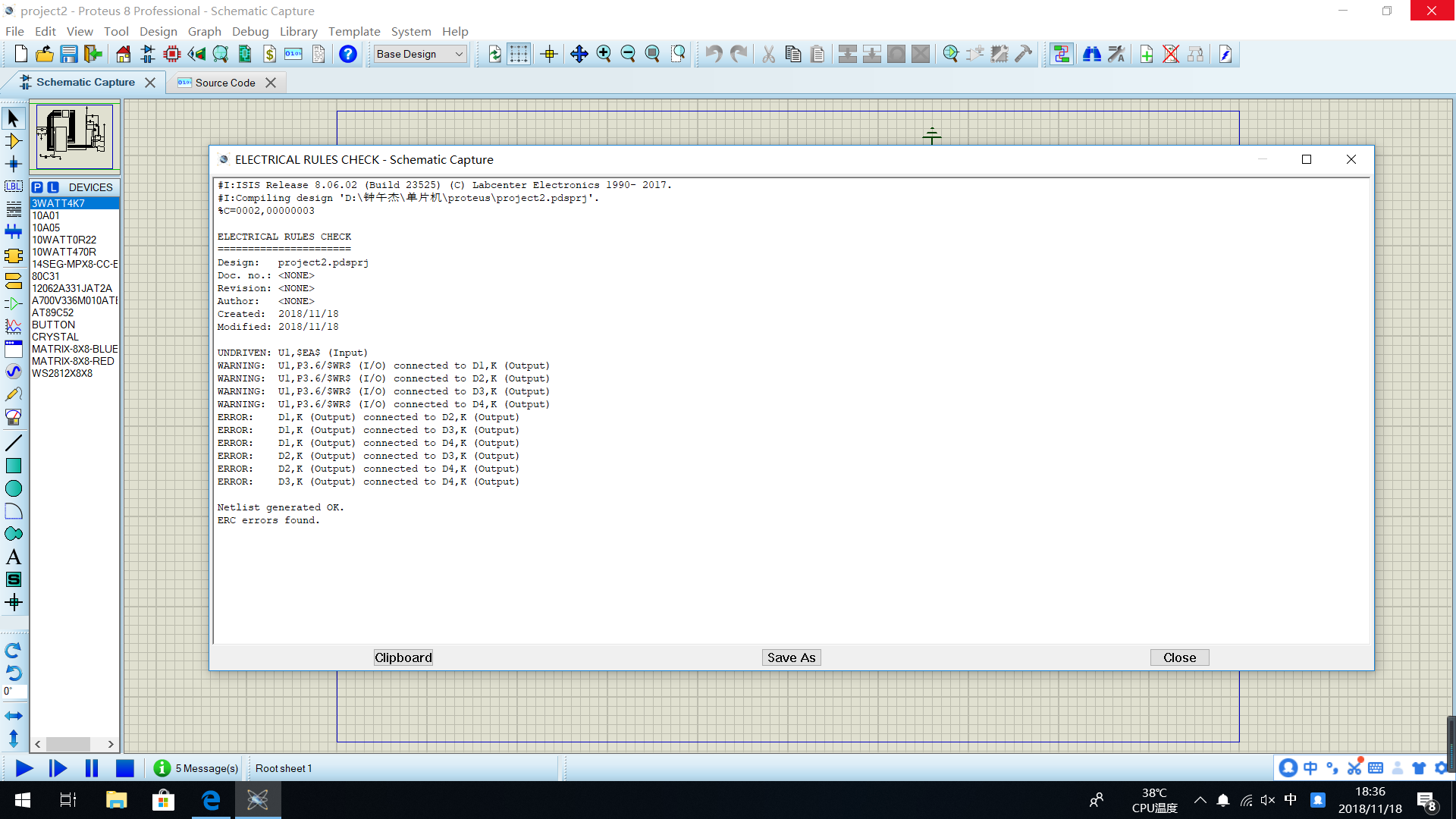Select 3WATT4K7 in the devices list
The image size is (1456, 819).
coord(74,203)
